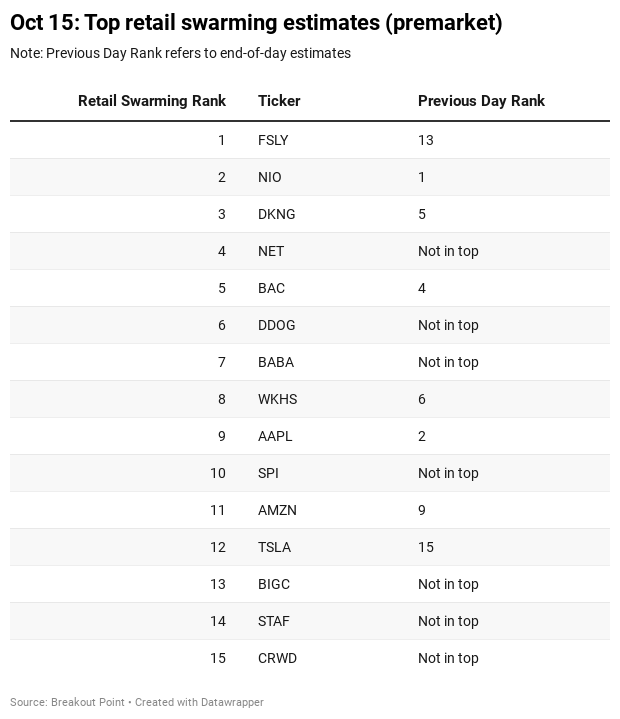Select the BIGC ticker cell
This screenshot has height=719, width=620.
click(274, 584)
